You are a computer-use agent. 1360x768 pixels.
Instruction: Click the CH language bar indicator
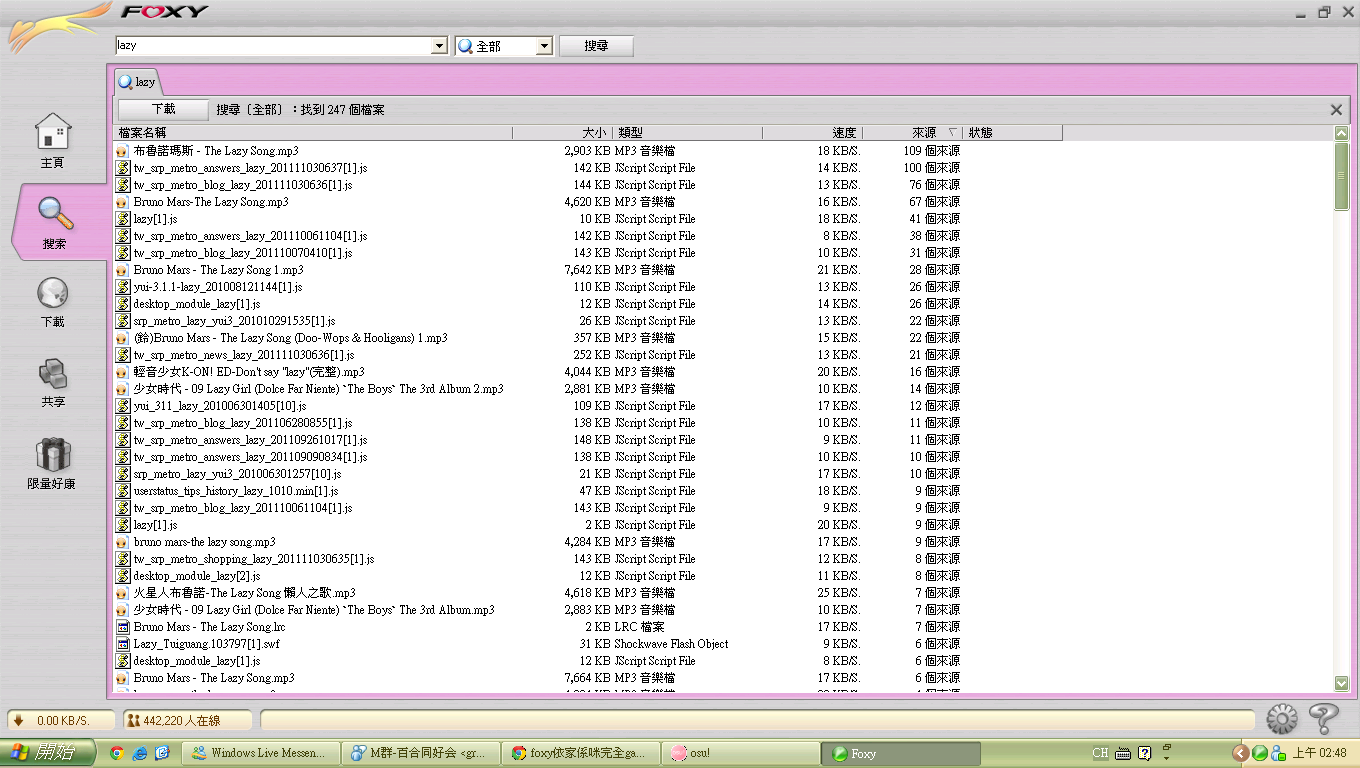[1100, 753]
